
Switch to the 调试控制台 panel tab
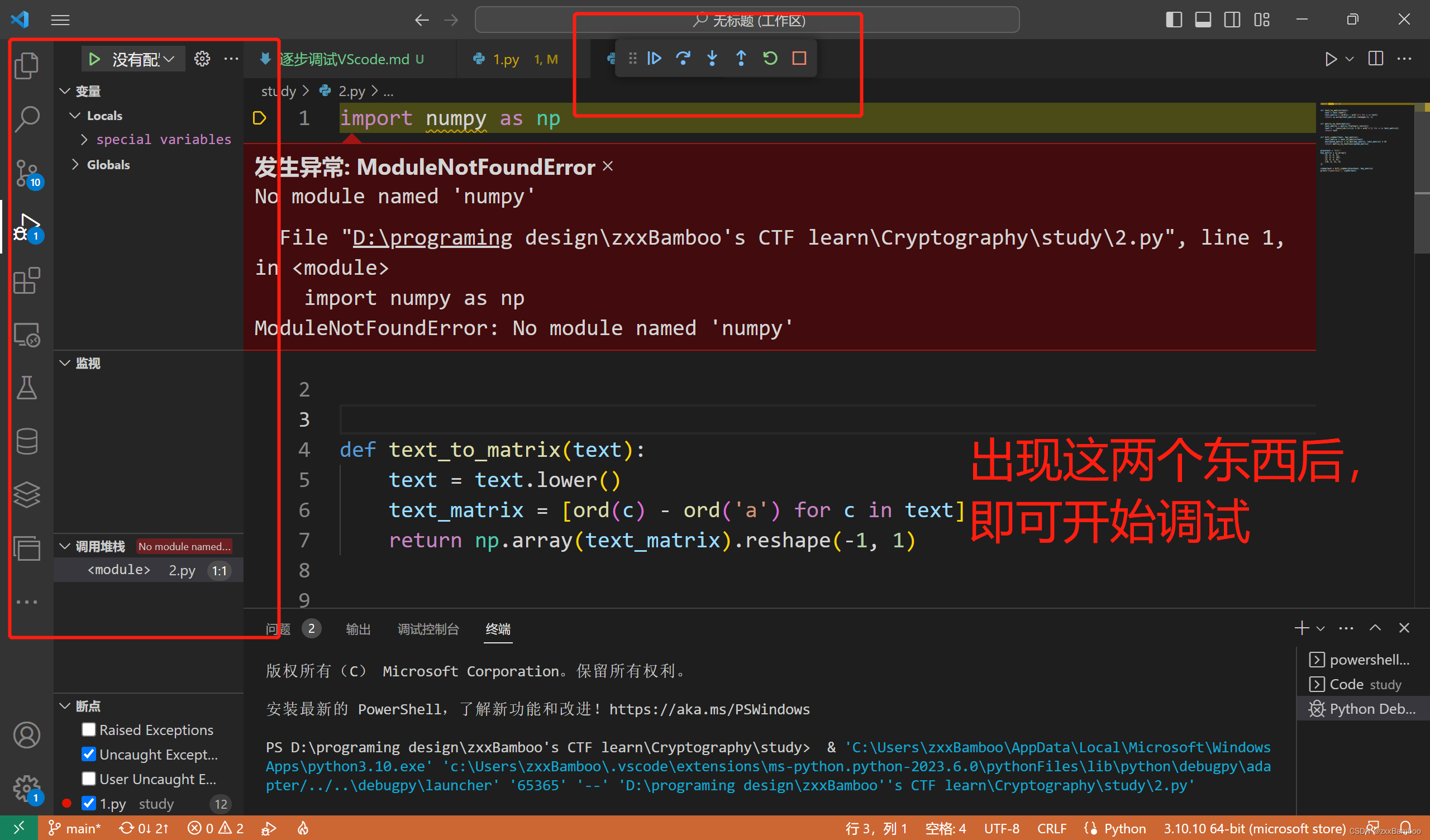tap(428, 629)
